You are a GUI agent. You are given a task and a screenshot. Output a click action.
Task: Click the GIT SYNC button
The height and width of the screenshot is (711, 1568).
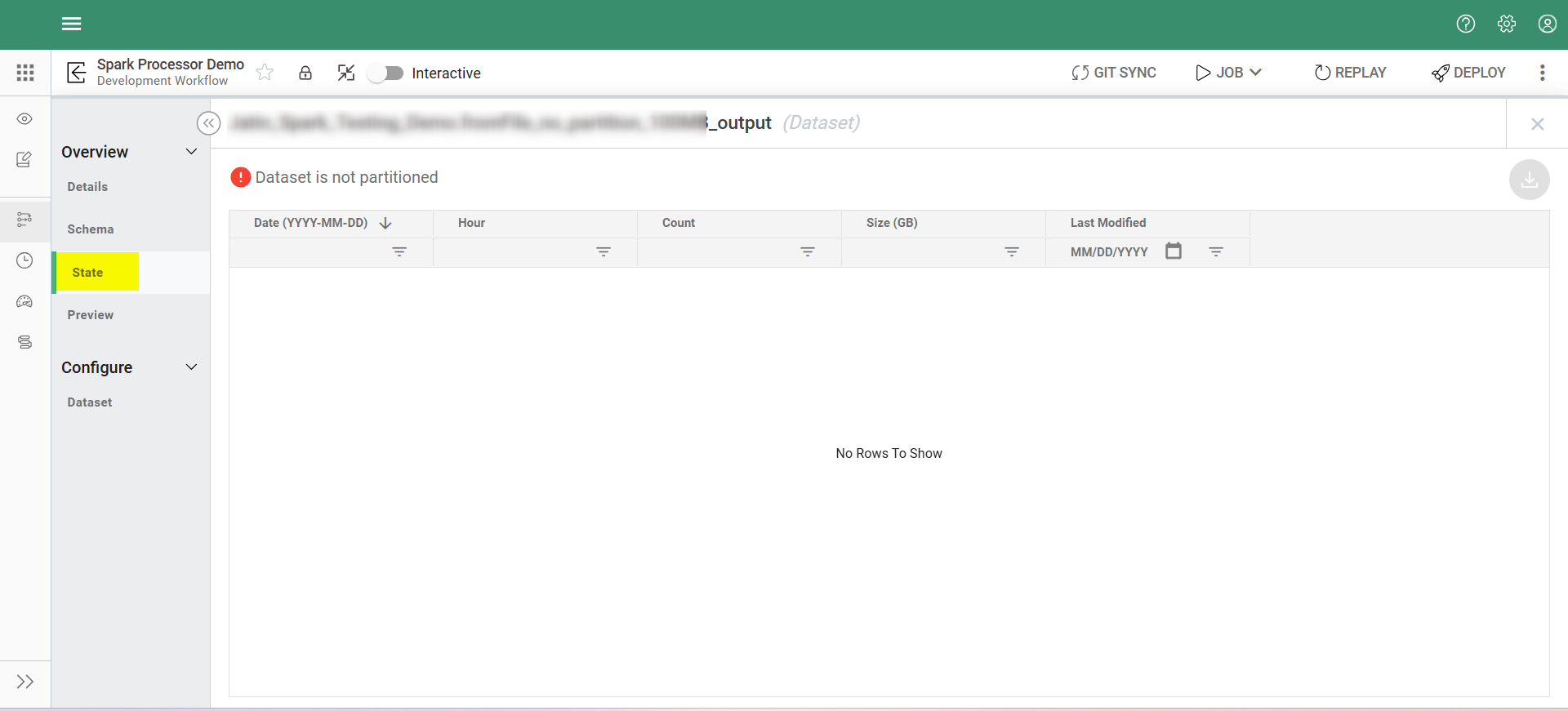[1114, 73]
